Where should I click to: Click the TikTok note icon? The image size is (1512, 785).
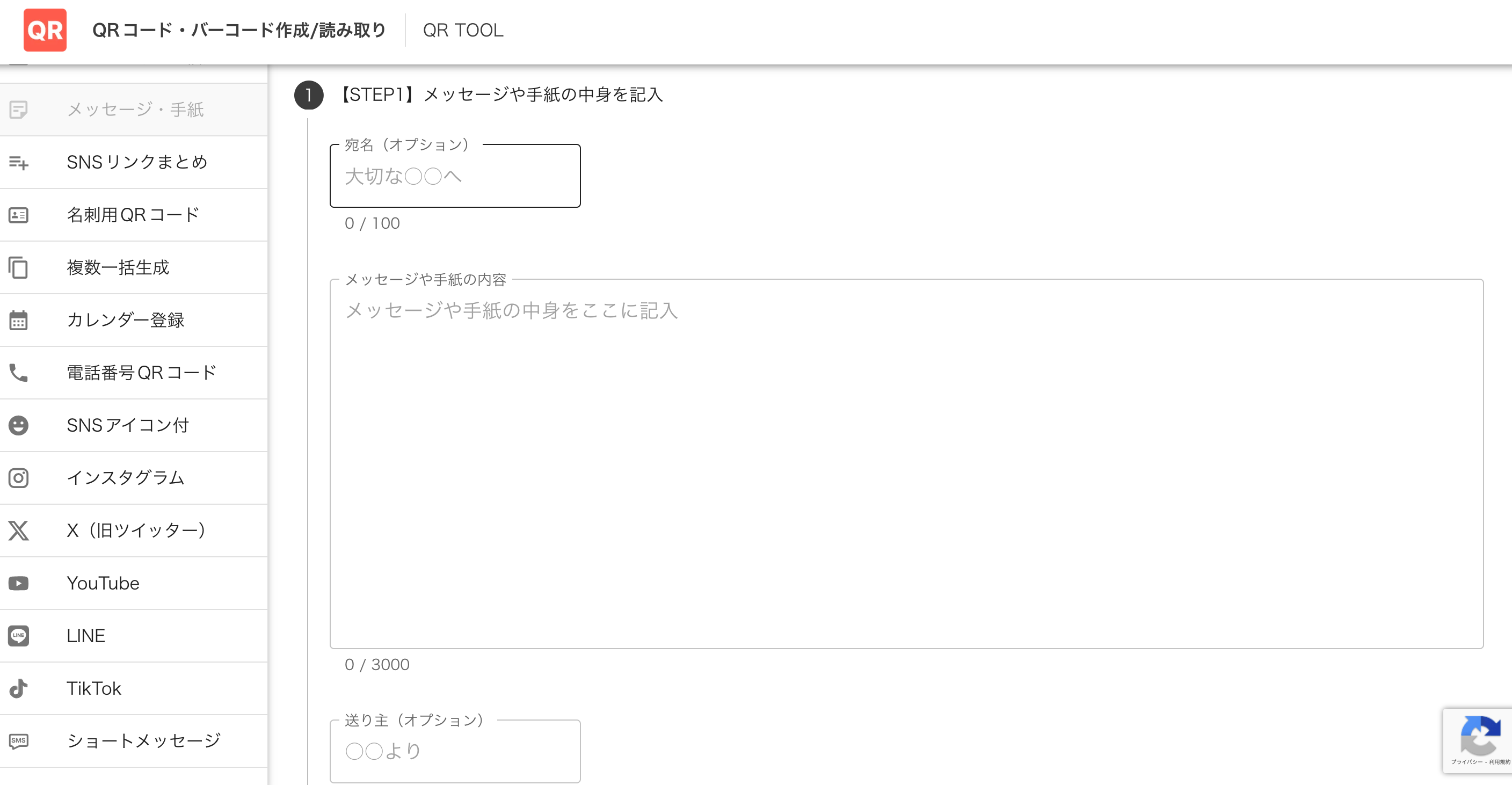[18, 688]
